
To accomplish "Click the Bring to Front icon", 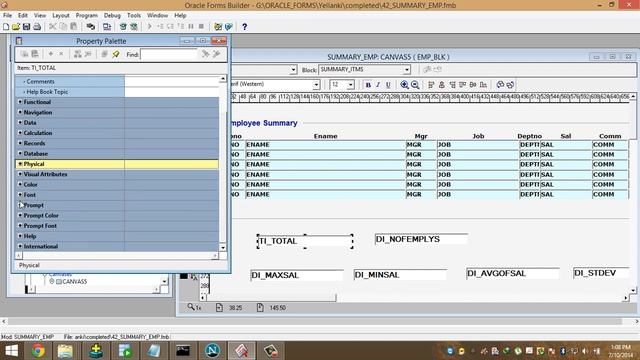I will click(500, 85).
